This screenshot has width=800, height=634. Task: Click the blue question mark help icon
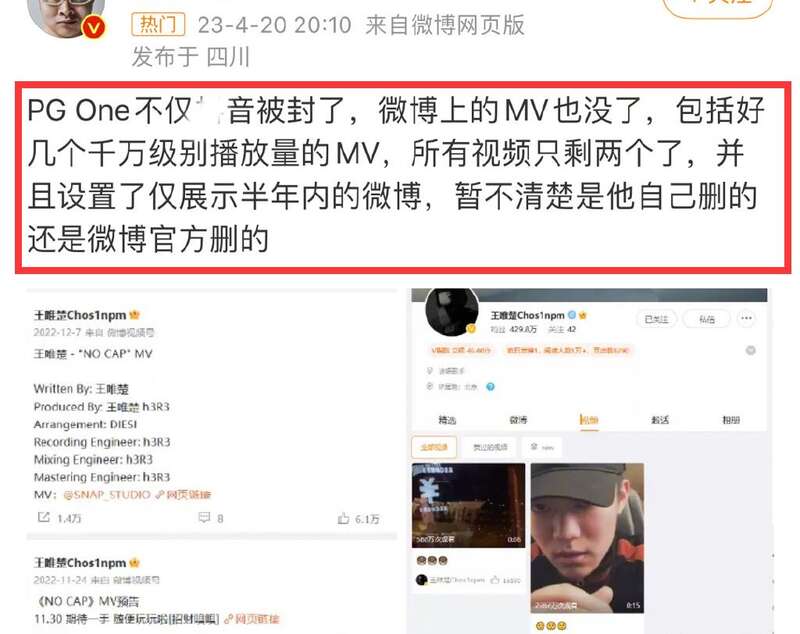[x=490, y=387]
